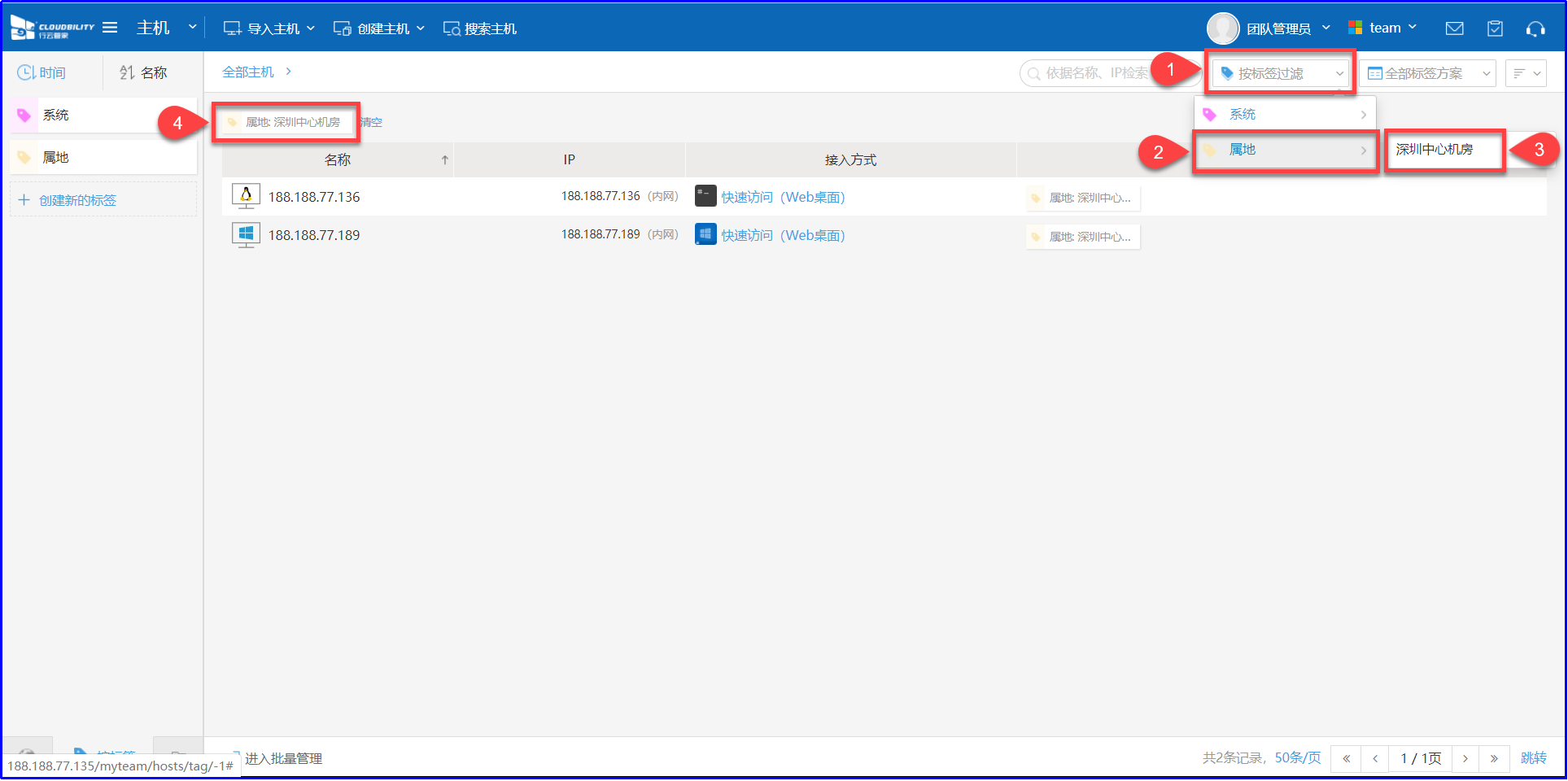Click the clipboard checklist icon in header
Viewport: 1568px width, 781px height.
[1495, 28]
